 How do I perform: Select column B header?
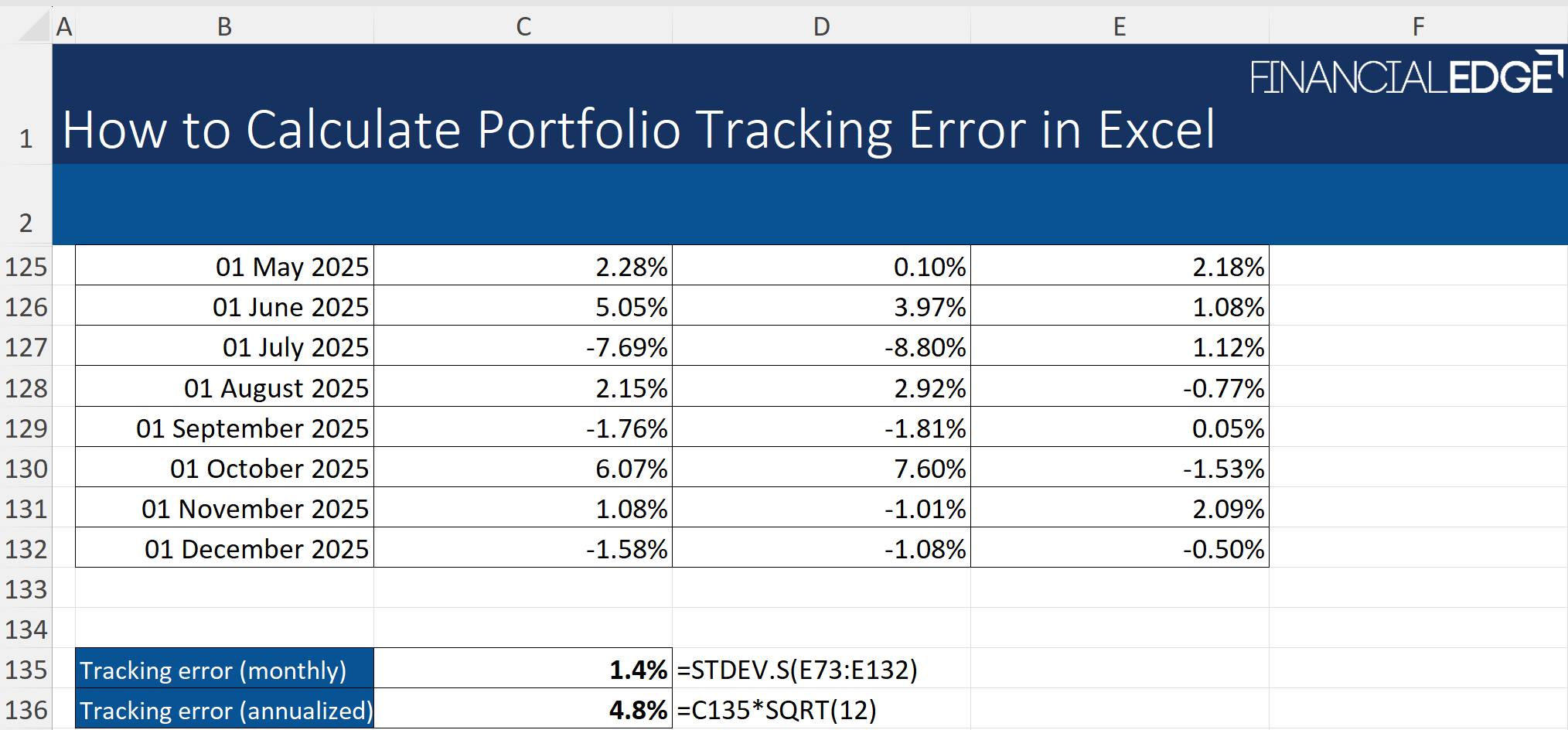click(x=224, y=27)
